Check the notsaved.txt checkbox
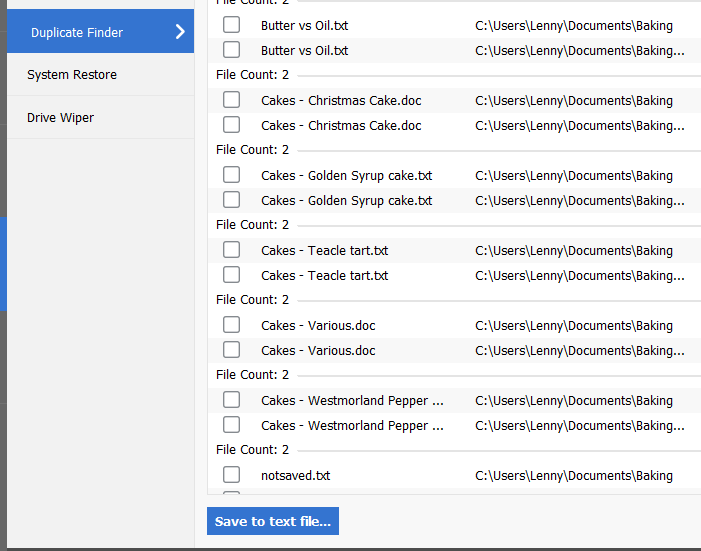 [231, 475]
